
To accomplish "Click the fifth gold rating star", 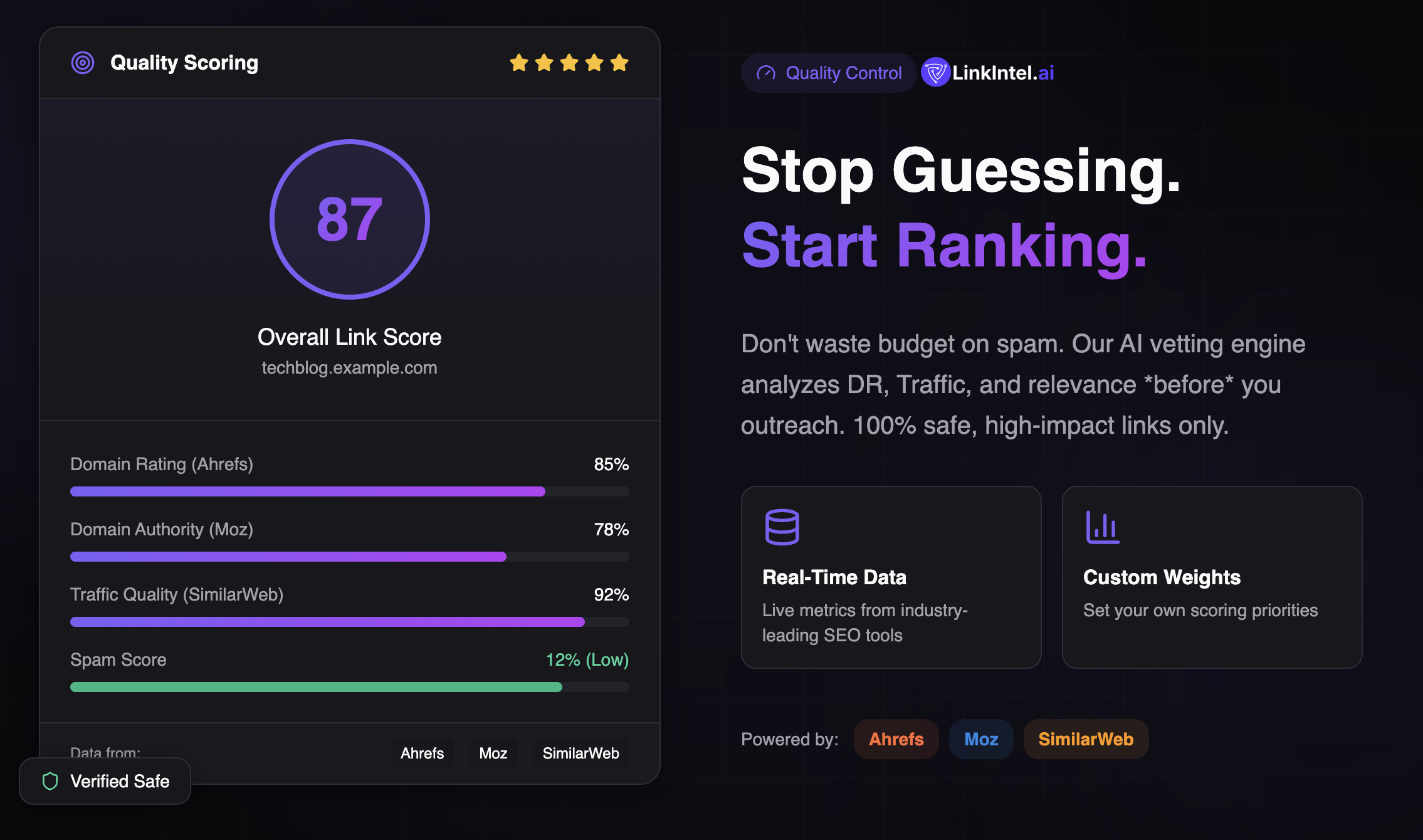I will [619, 63].
